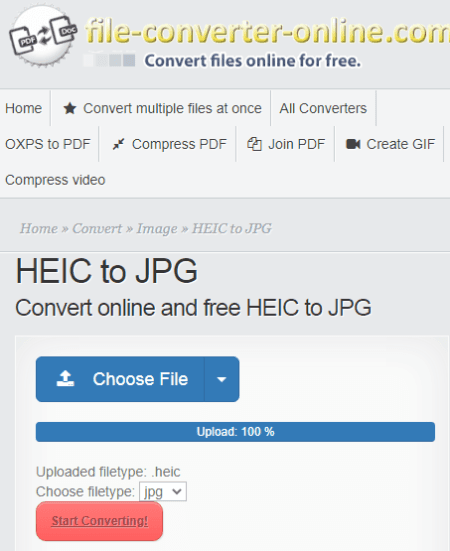The width and height of the screenshot is (450, 551).
Task: Click the documents icon beside Join PDF
Action: pos(254,144)
